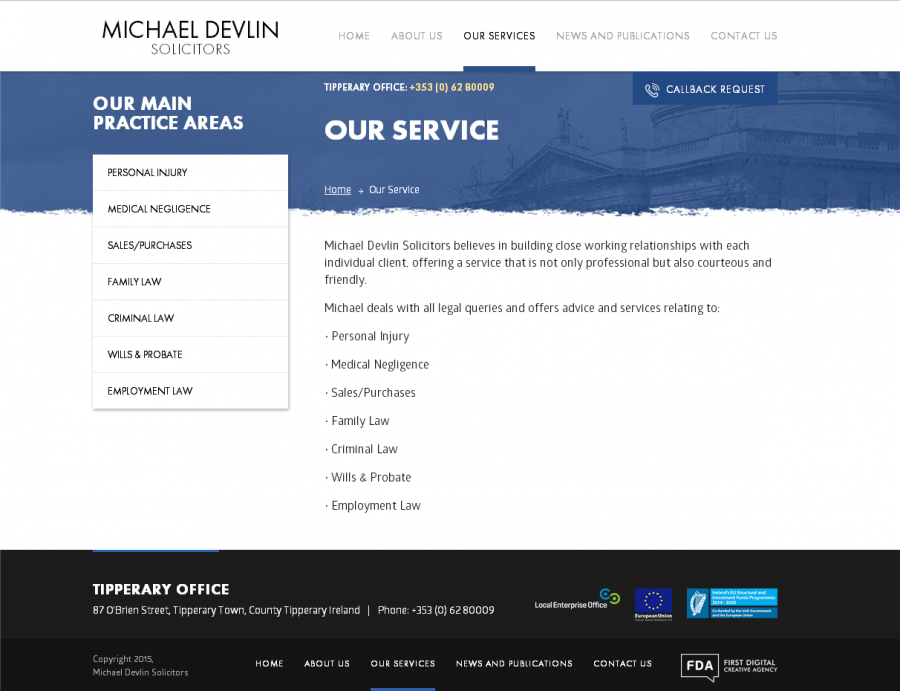This screenshot has height=691, width=900.
Task: Click the European Union flag logo
Action: [x=653, y=604]
